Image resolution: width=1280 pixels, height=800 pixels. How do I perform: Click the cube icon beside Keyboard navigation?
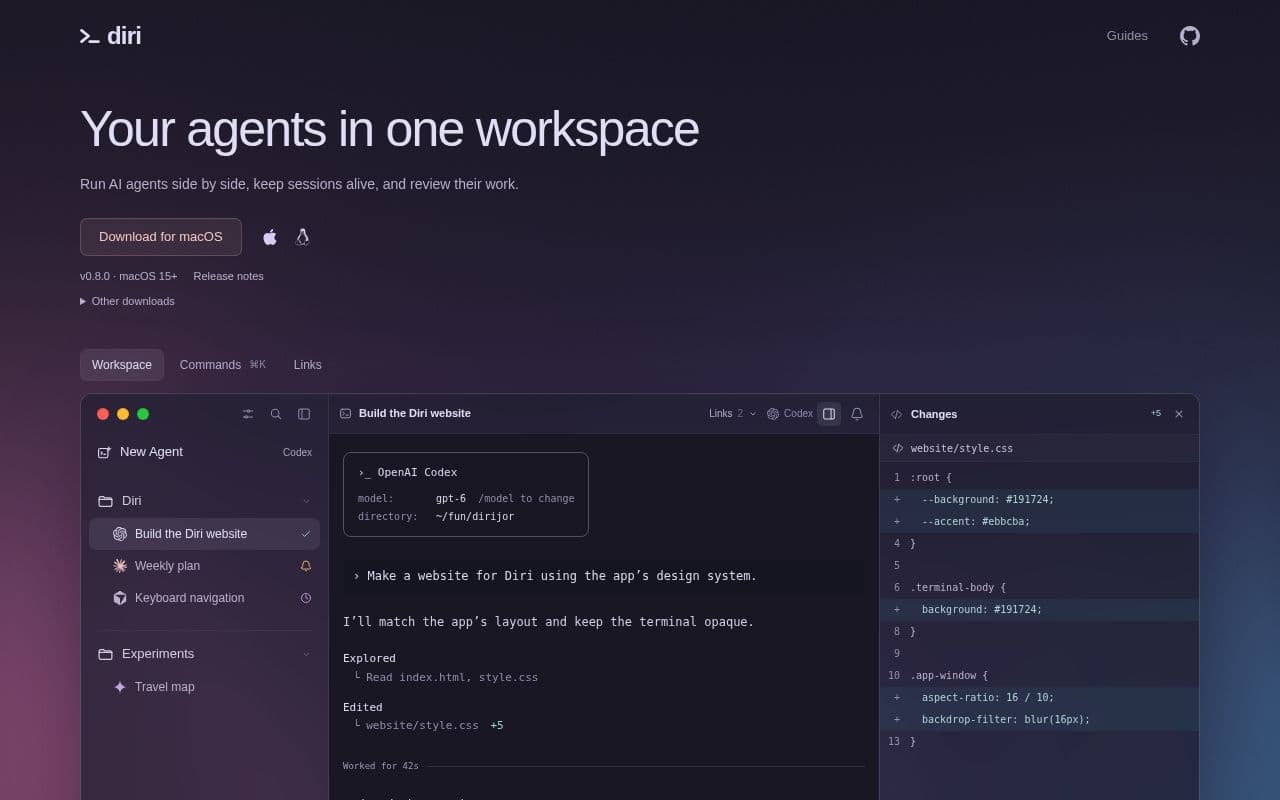120,598
